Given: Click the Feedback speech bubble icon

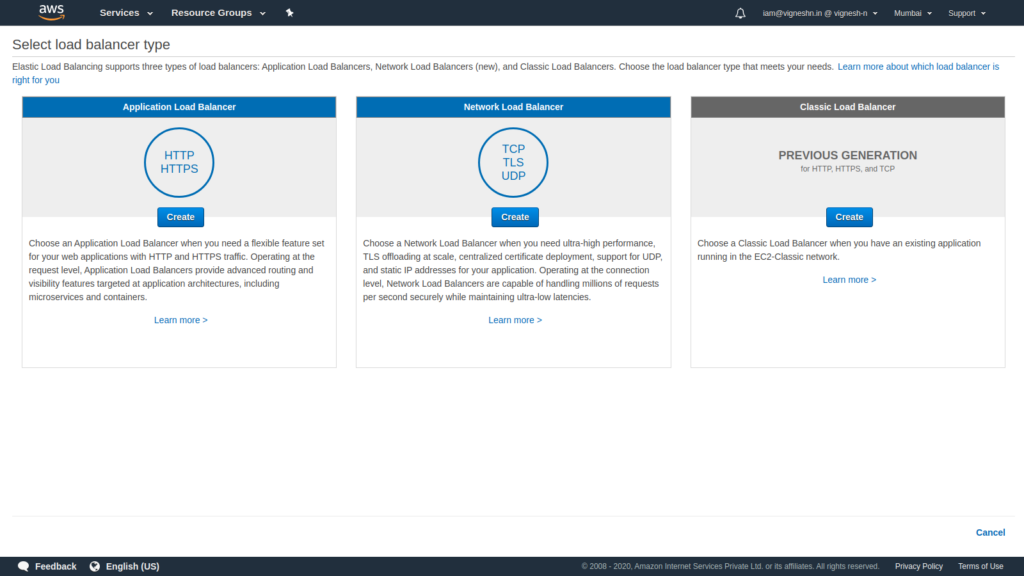Looking at the screenshot, I should 24,566.
